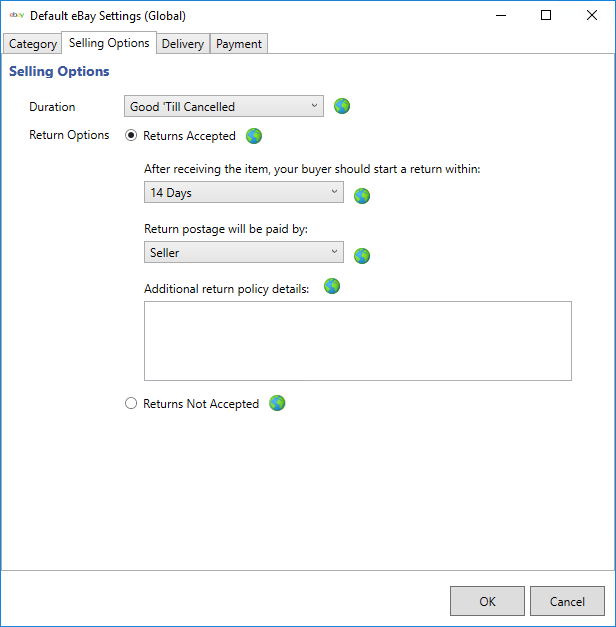Select the Returns Not Accepted option
The height and width of the screenshot is (627, 616).
[131, 404]
